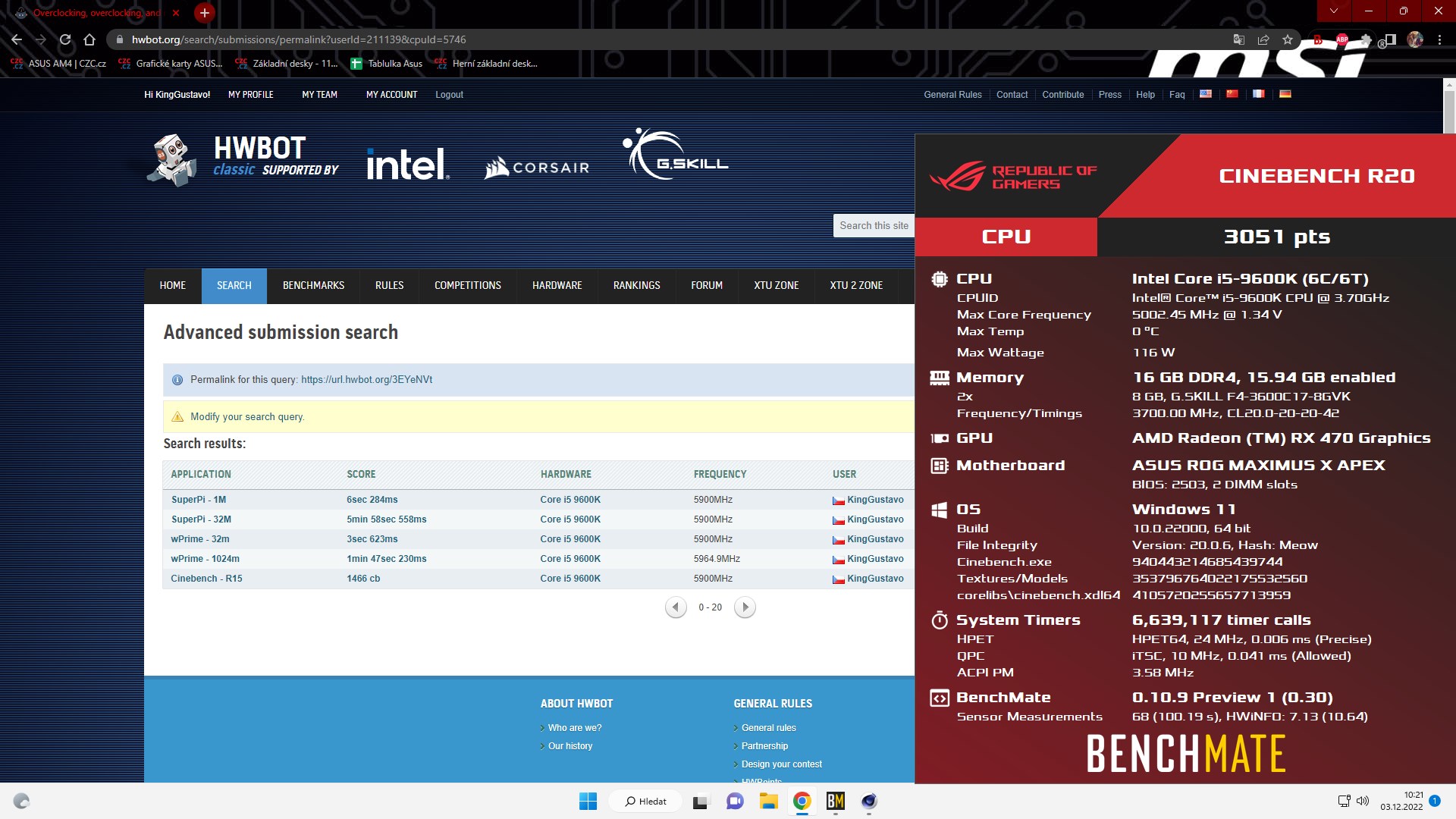The height and width of the screenshot is (819, 1456).
Task: Click the Search this site field
Action: (874, 226)
